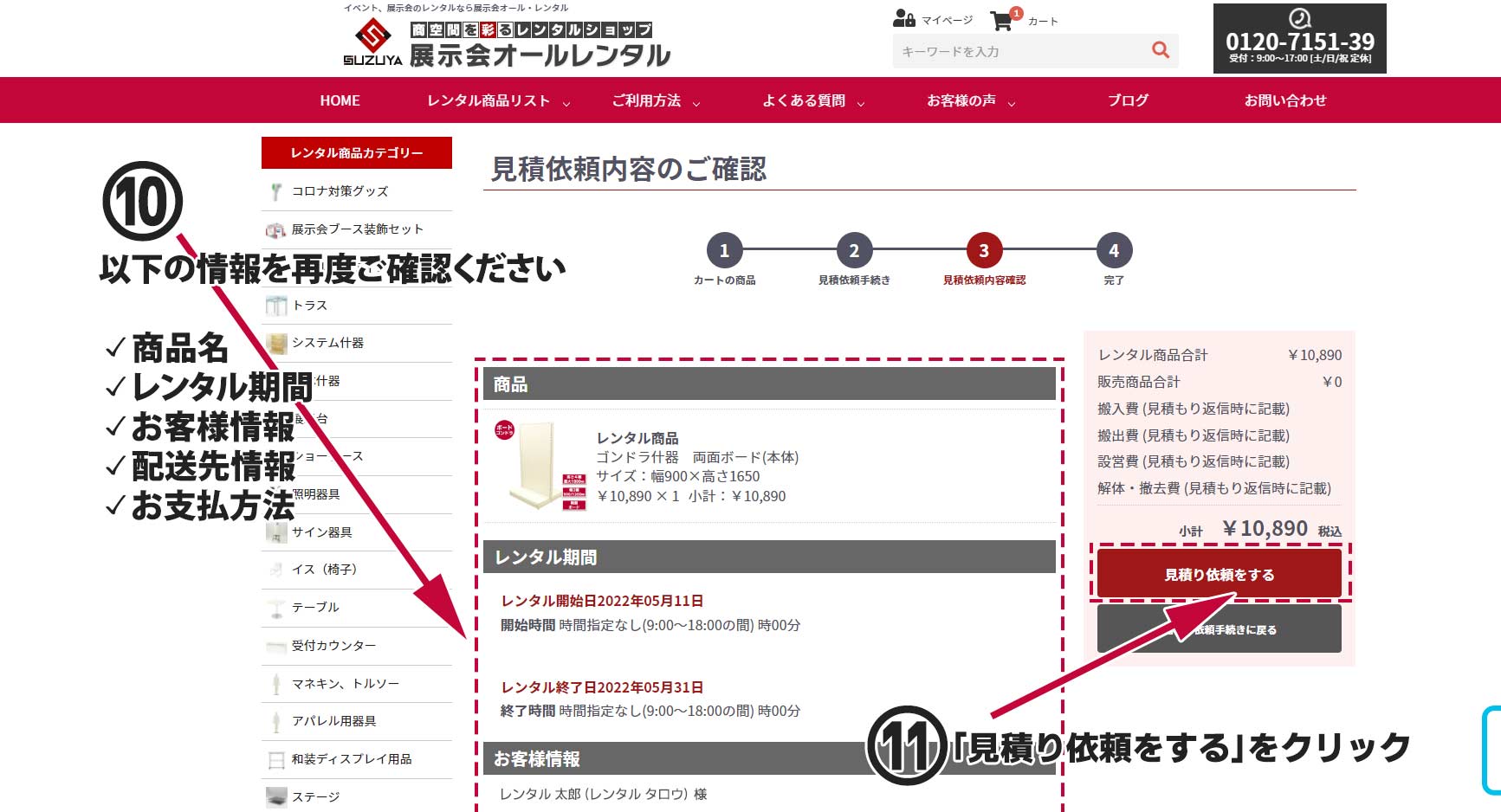Screen dimensions: 1501x812
Task: Click 販売商品合計 row
Action: click(1220, 382)
